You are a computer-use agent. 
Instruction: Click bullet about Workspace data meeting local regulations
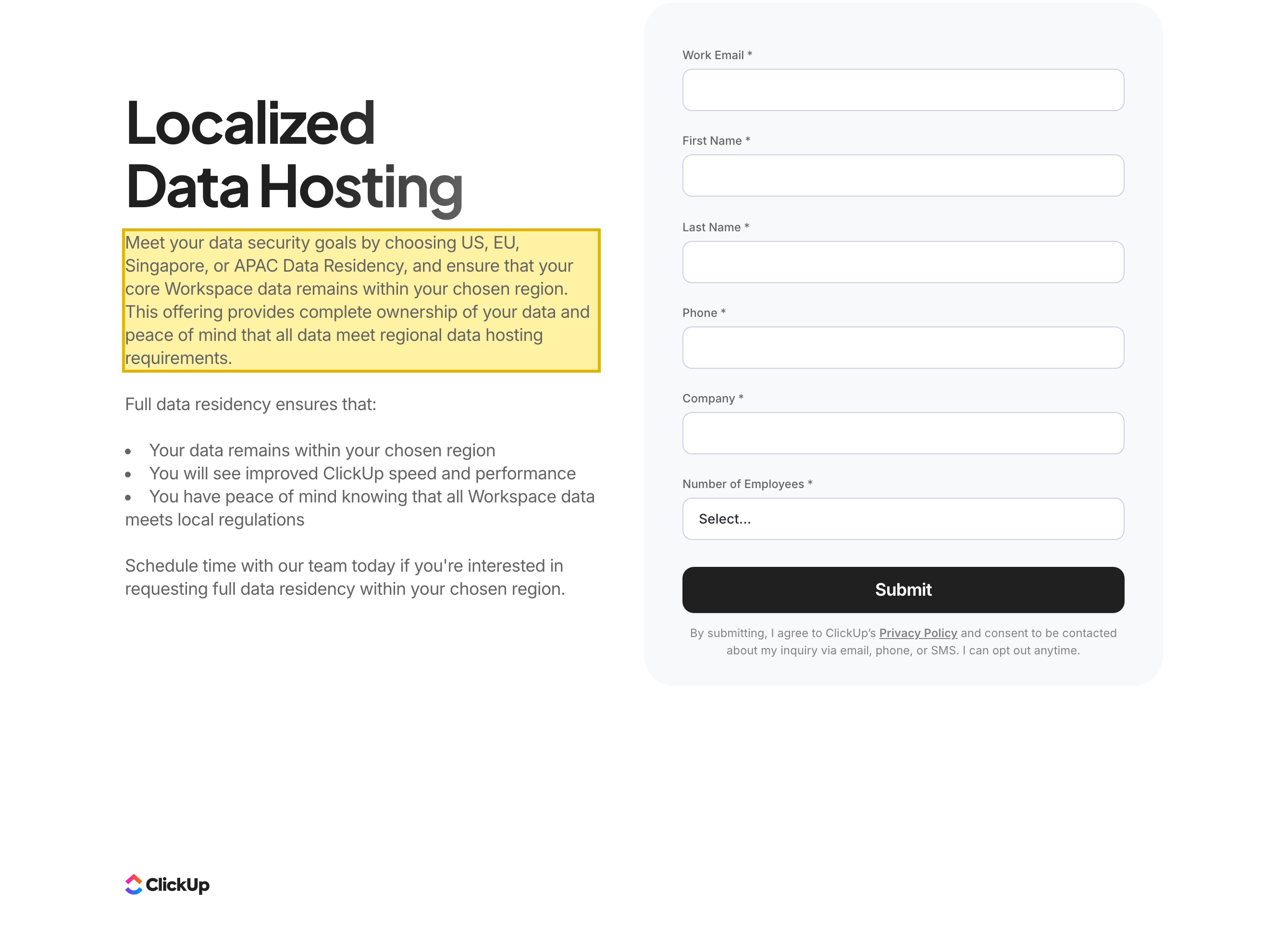360,508
